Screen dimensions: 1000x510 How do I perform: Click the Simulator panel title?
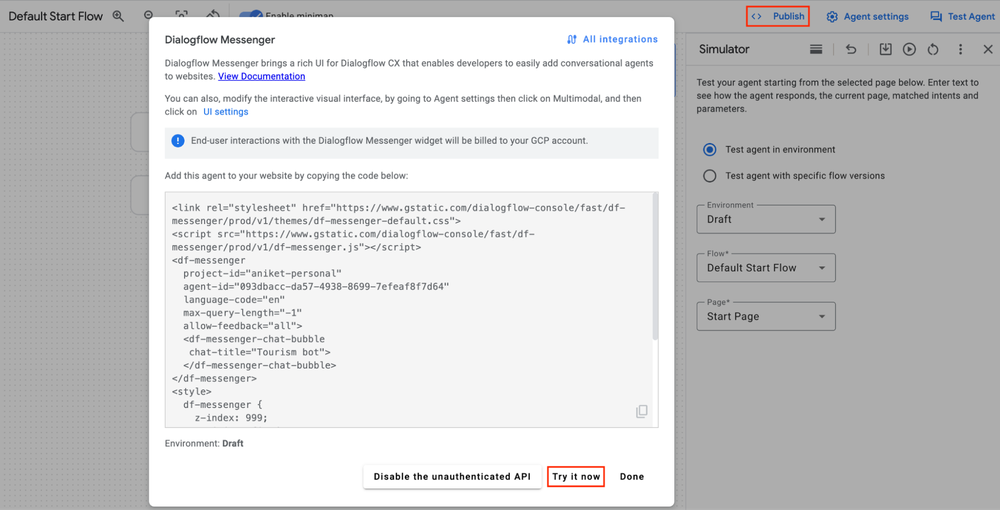pyautogui.click(x=724, y=49)
